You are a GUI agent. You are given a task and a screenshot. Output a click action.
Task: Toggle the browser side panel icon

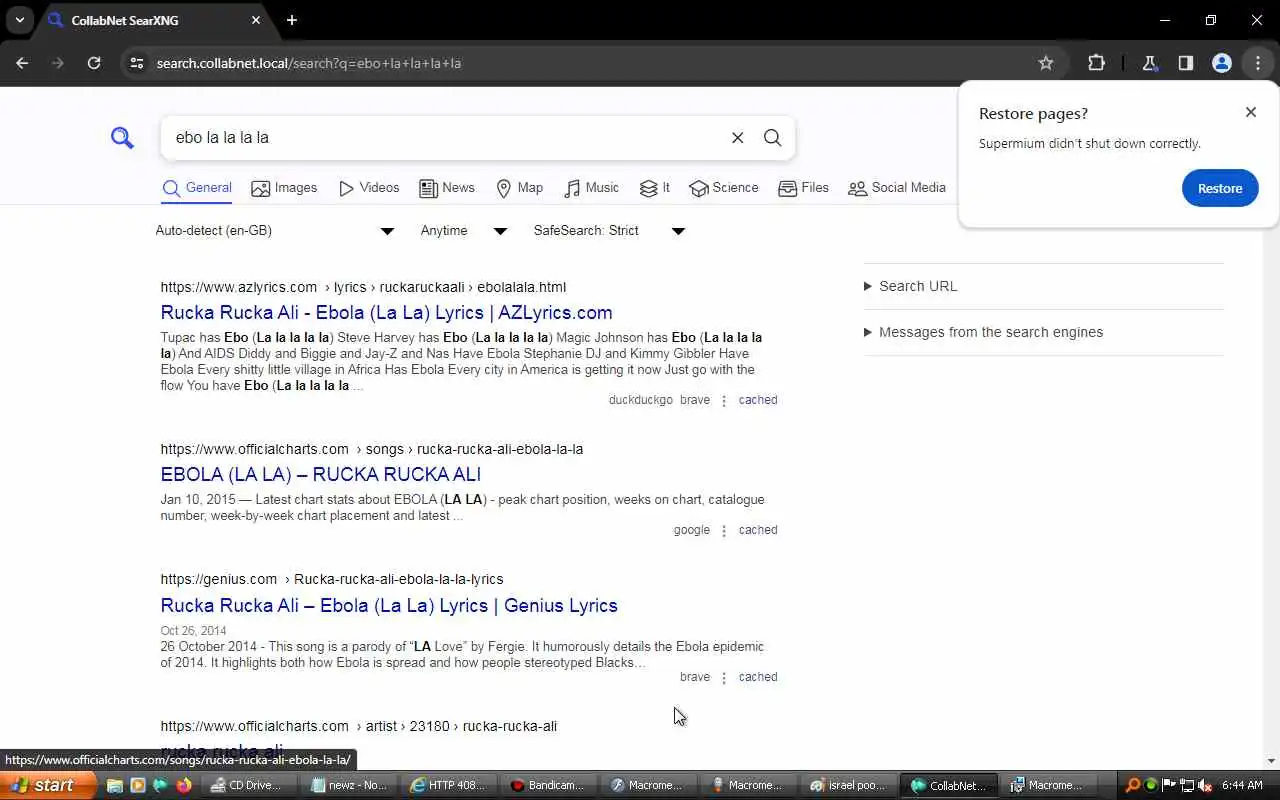point(1185,63)
